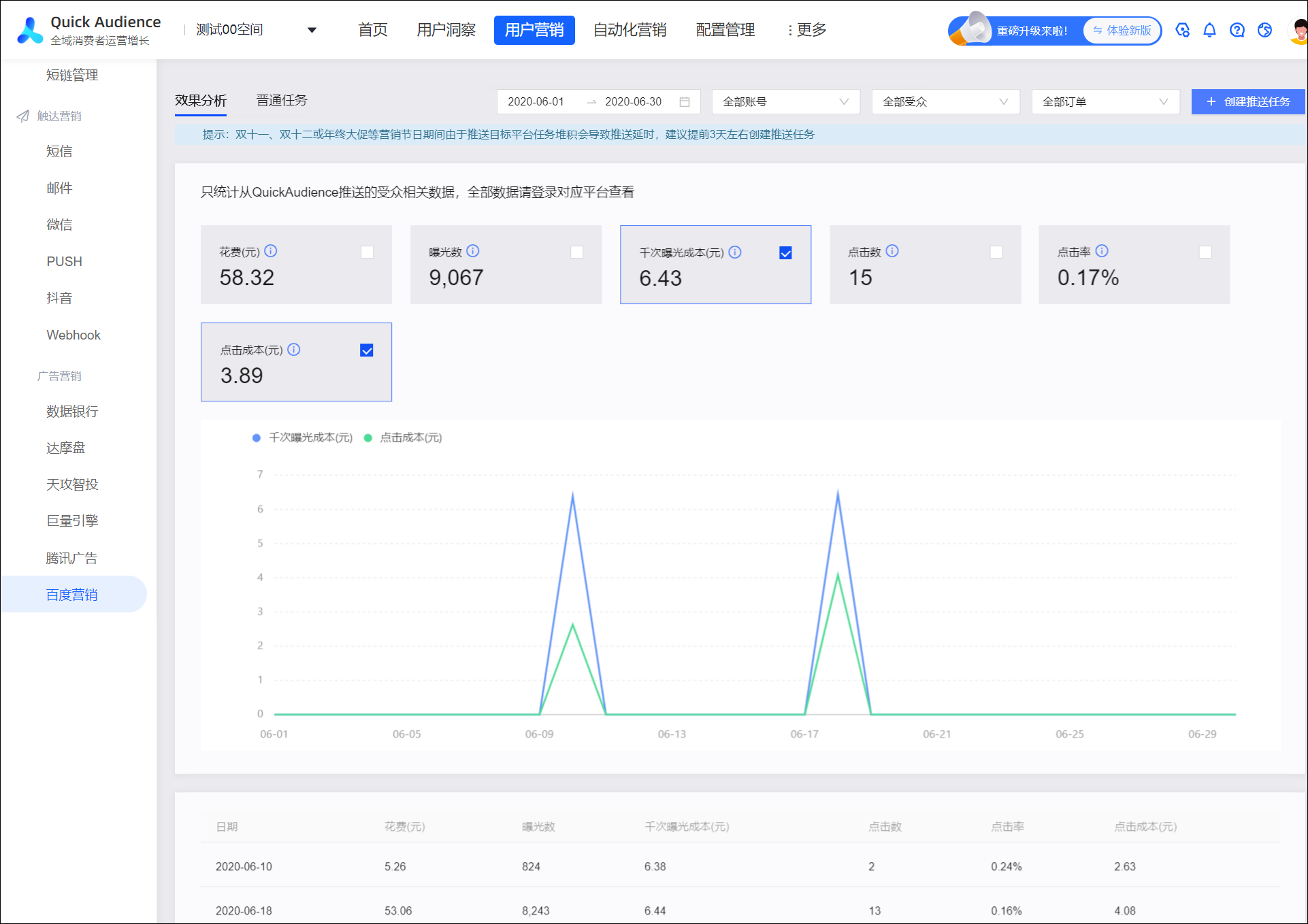The image size is (1308, 924).
Task: Toggle blue 千次曝光成本(元) legend swatch
Action: click(x=257, y=438)
